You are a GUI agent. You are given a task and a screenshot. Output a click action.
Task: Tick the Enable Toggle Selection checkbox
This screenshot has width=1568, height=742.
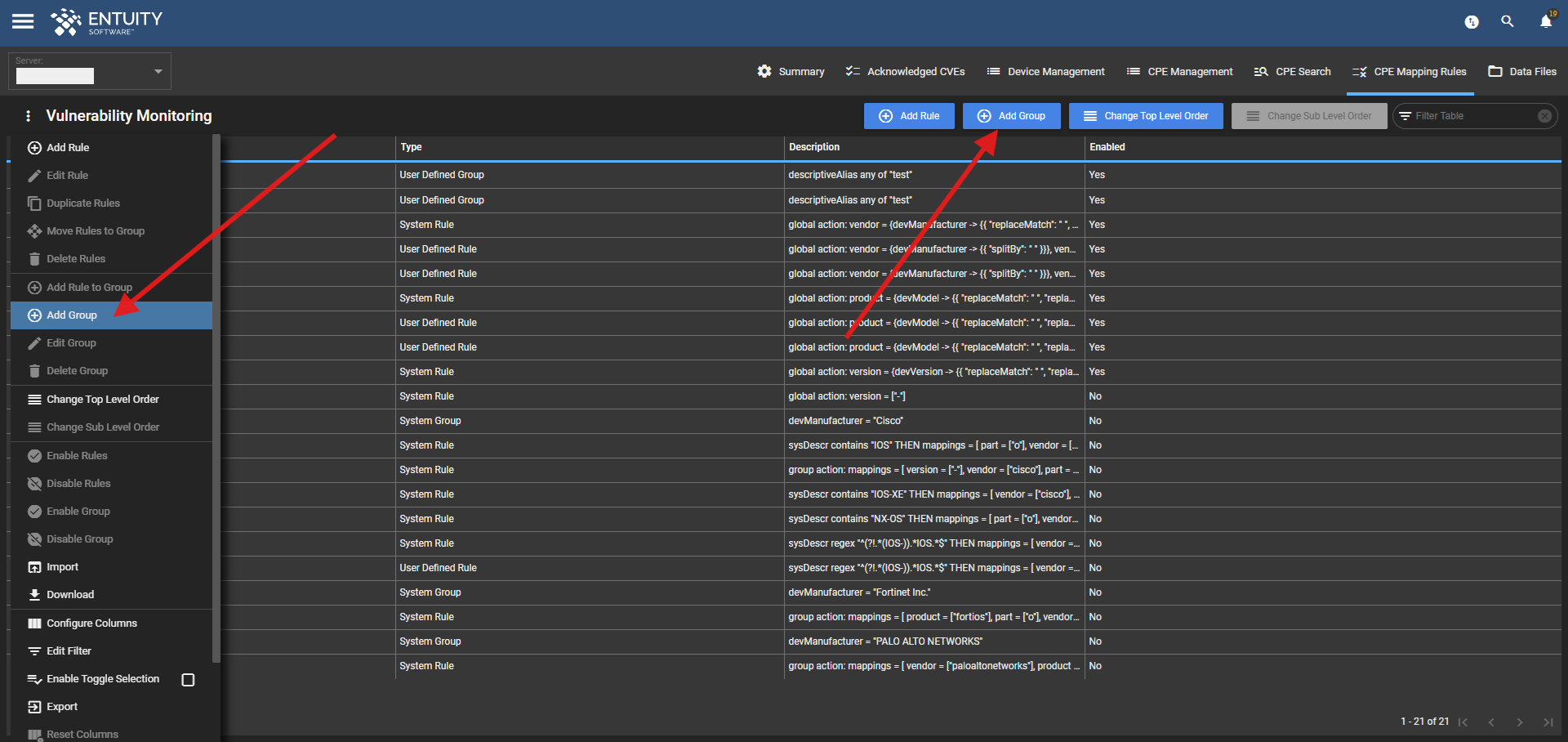[x=188, y=680]
